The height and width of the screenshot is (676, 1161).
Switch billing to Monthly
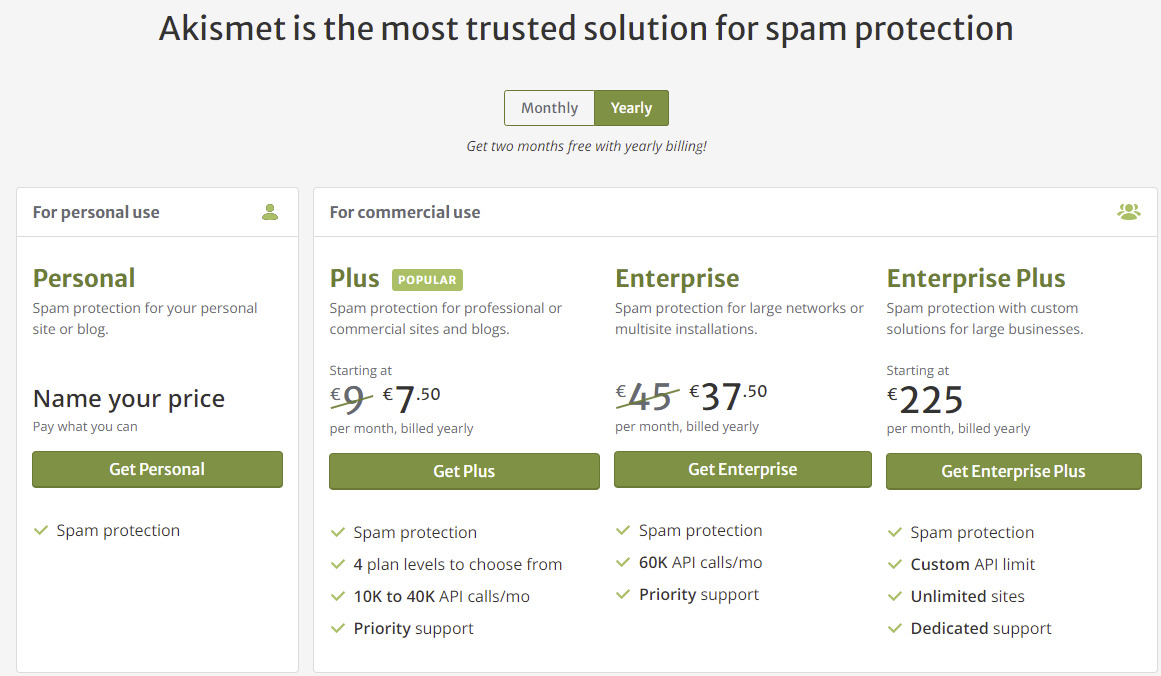[549, 108]
